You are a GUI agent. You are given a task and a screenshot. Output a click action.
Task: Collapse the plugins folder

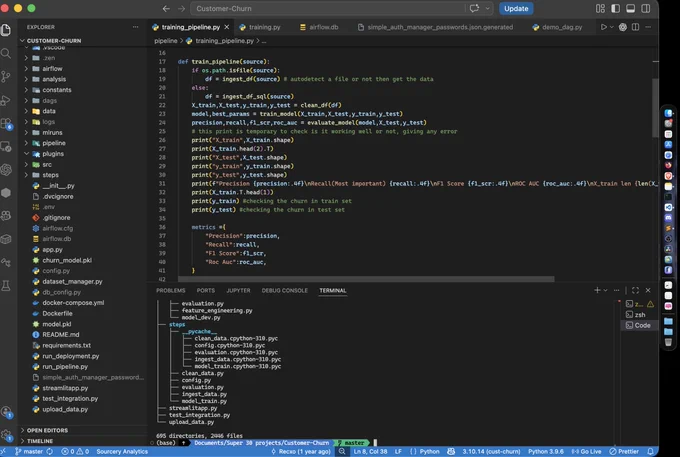point(53,154)
